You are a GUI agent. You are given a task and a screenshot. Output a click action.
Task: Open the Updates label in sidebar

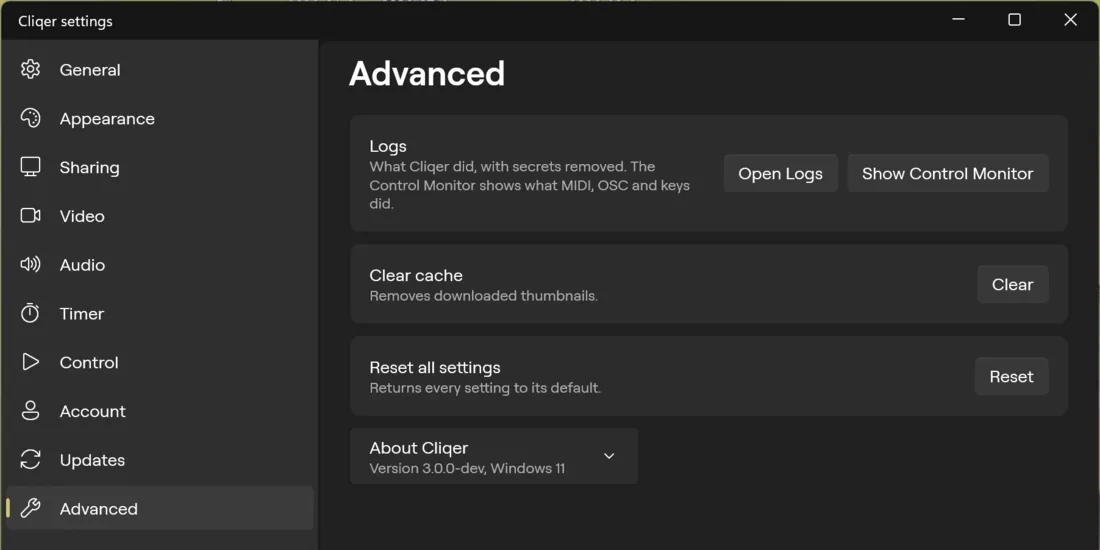point(93,460)
